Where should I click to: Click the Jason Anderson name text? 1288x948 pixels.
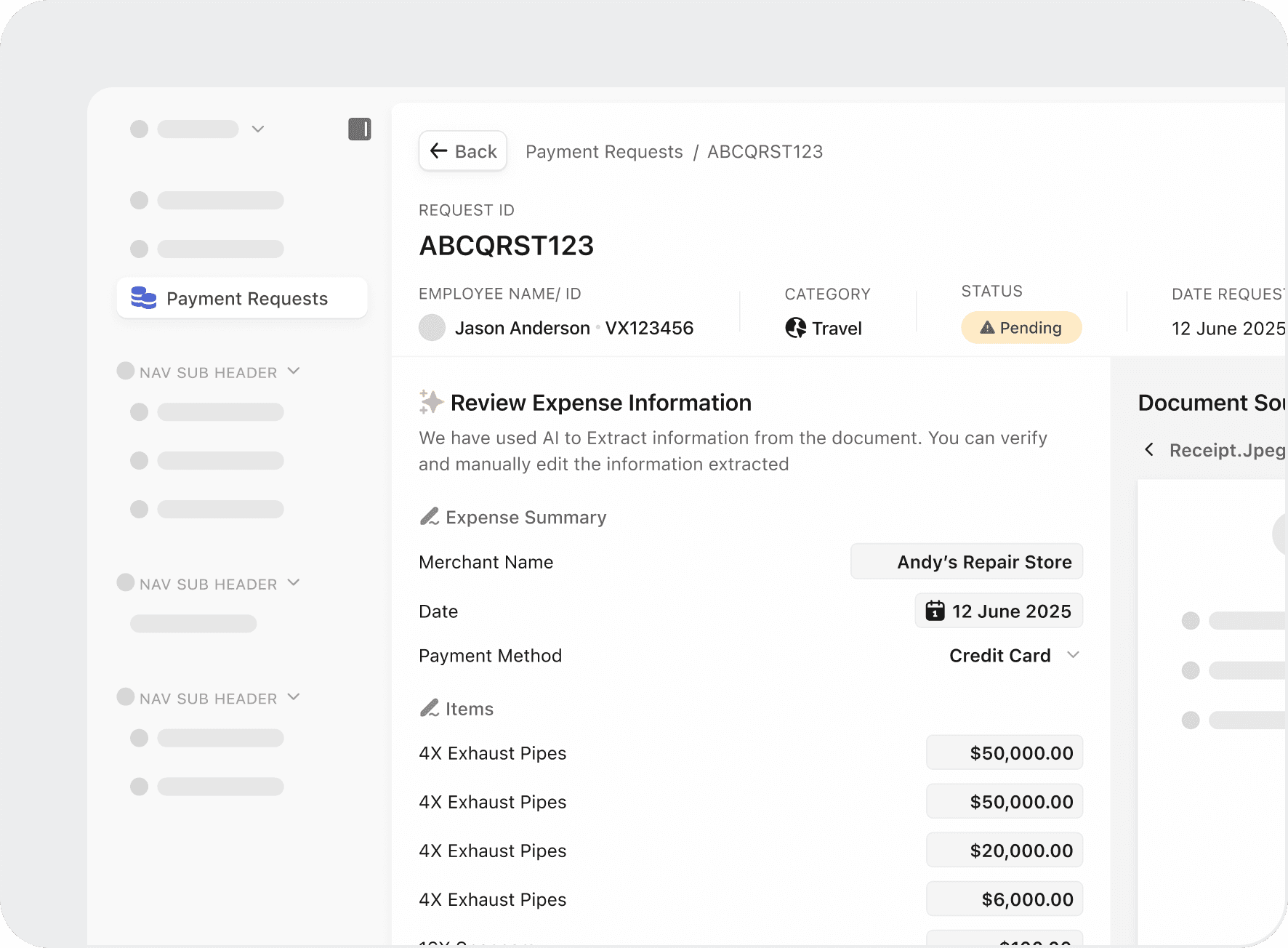(x=522, y=328)
